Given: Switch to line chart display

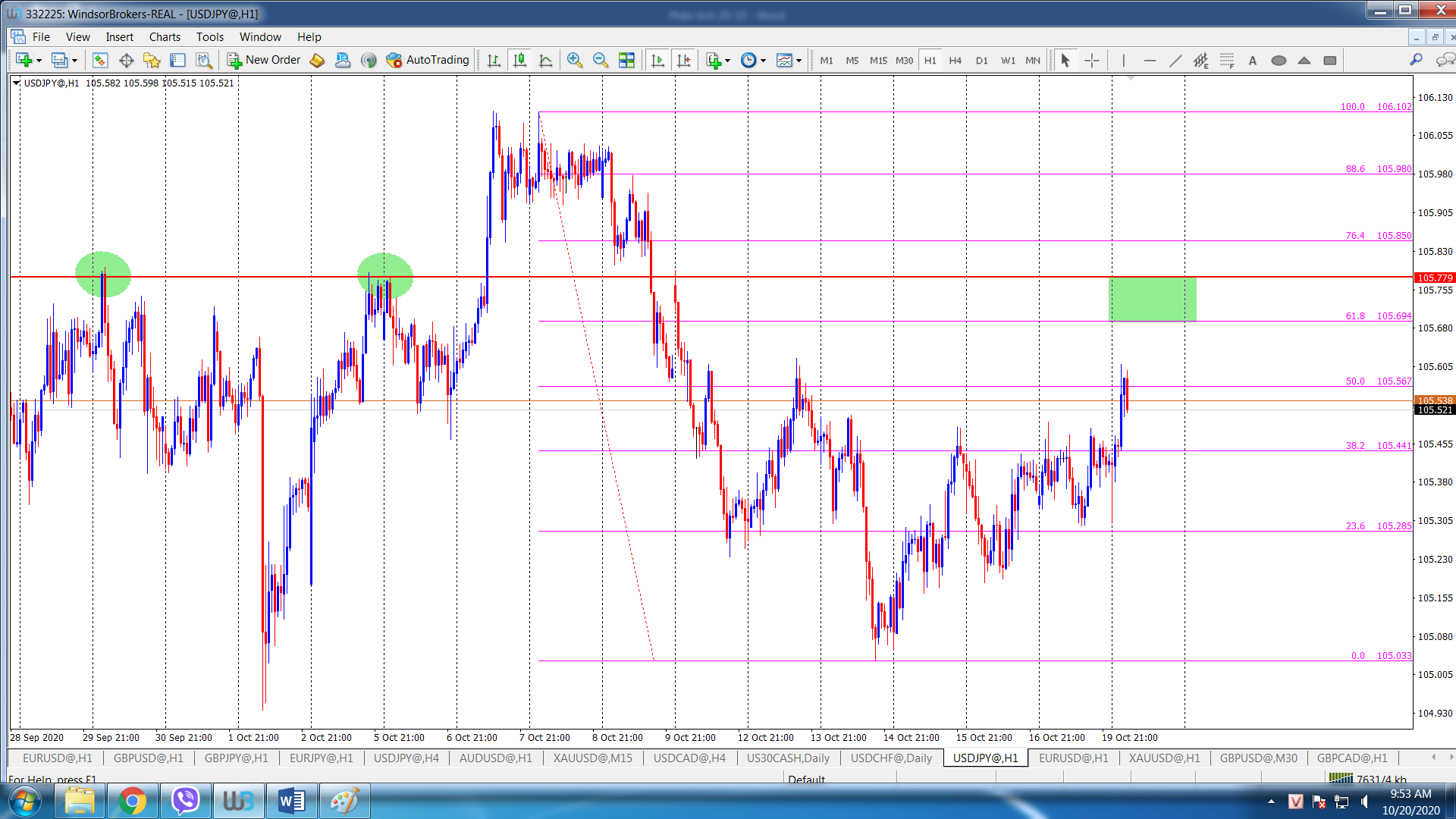Looking at the screenshot, I should 545,60.
